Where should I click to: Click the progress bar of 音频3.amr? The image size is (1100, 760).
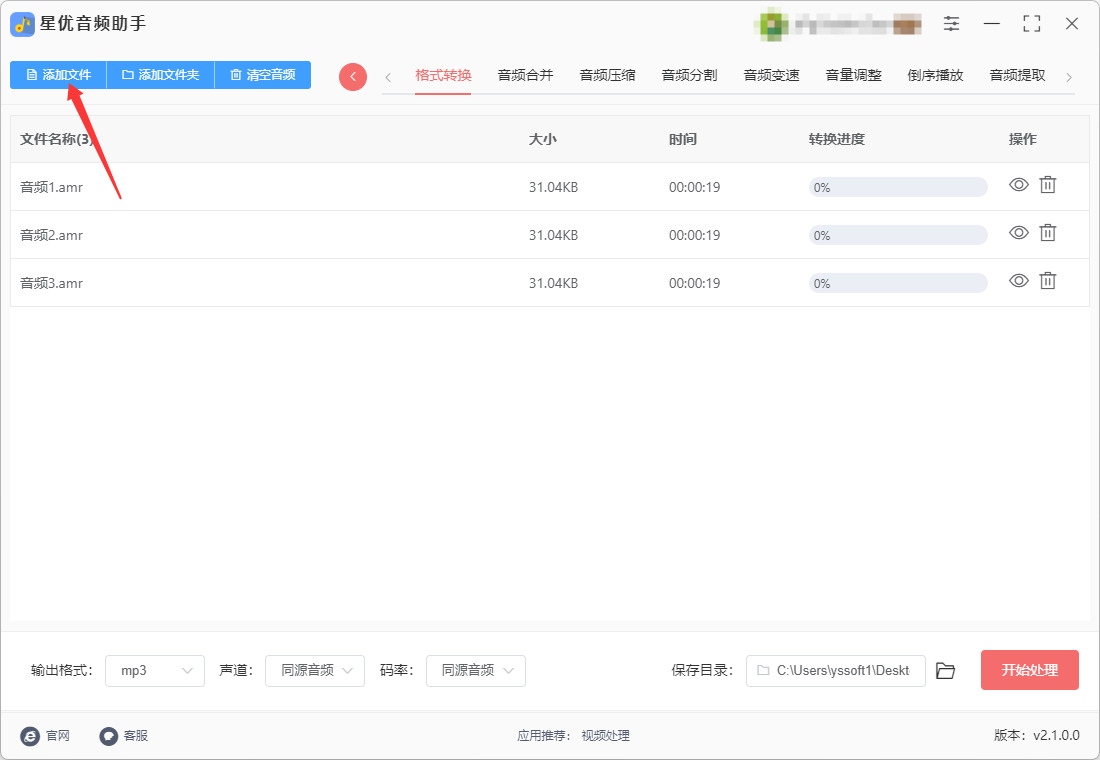coord(898,284)
